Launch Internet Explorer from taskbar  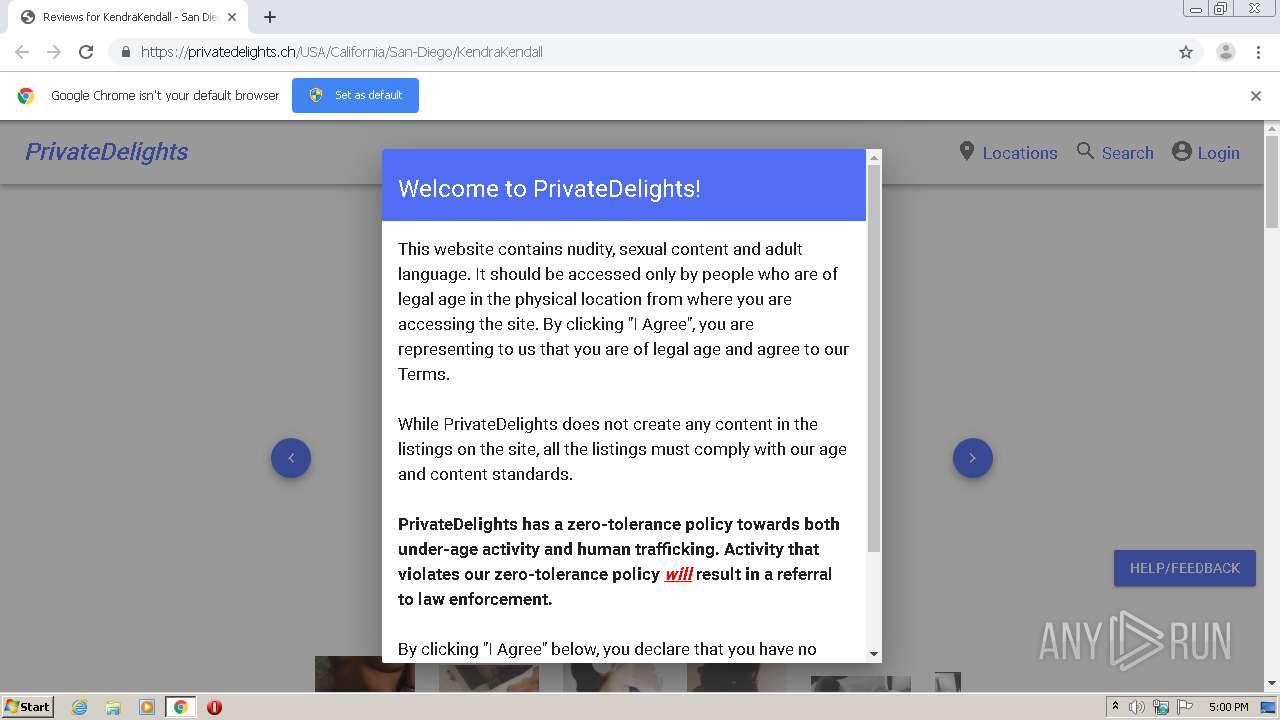coord(79,707)
